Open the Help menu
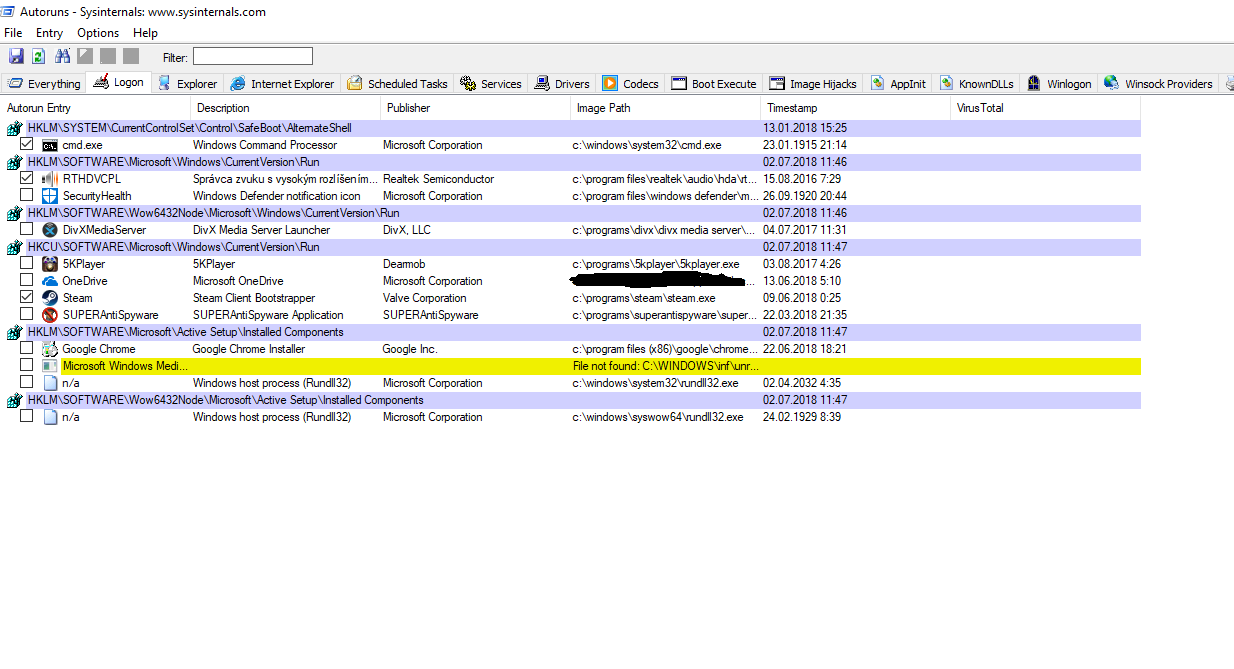 [x=146, y=33]
